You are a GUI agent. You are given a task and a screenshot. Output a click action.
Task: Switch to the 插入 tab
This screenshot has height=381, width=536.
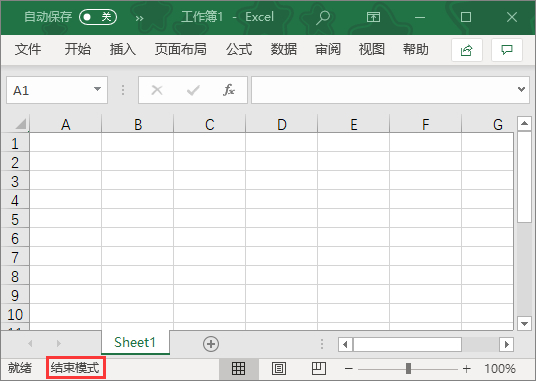tap(122, 50)
